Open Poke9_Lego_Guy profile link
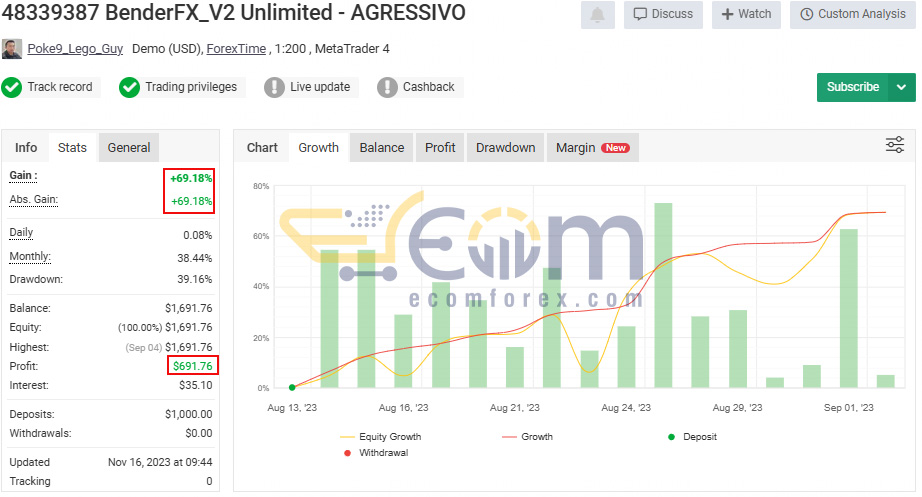Image resolution: width=922 pixels, height=497 pixels. coord(75,49)
